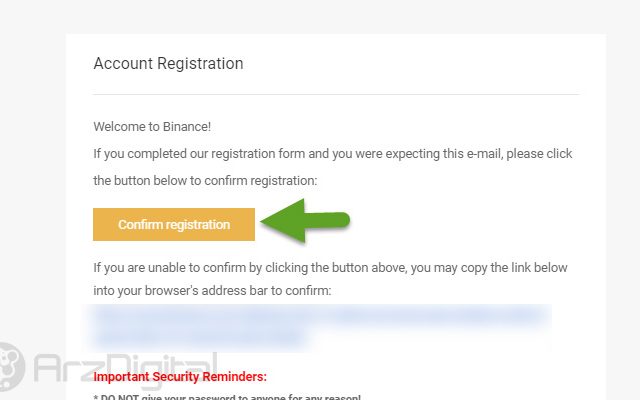Image resolution: width=640 pixels, height=400 pixels.
Task: Click the second line of the blurred link
Action: (x=199, y=338)
